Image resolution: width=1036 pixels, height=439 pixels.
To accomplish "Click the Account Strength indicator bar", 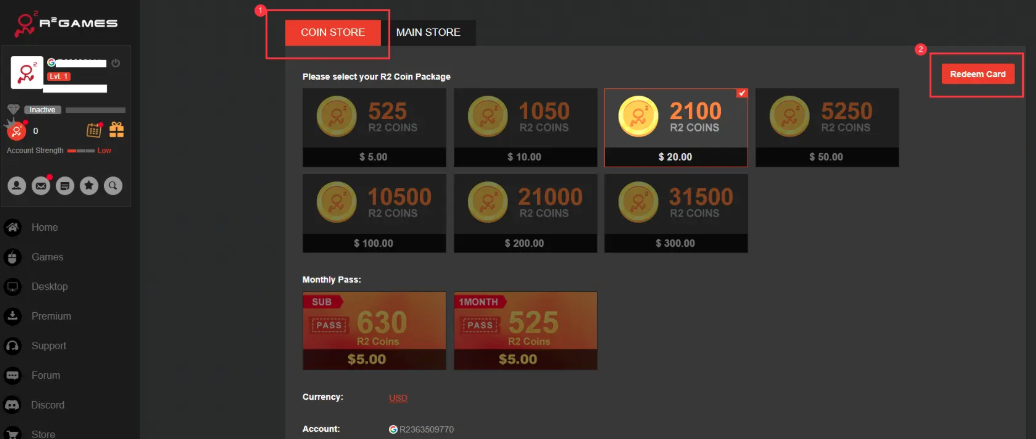I will [79, 150].
